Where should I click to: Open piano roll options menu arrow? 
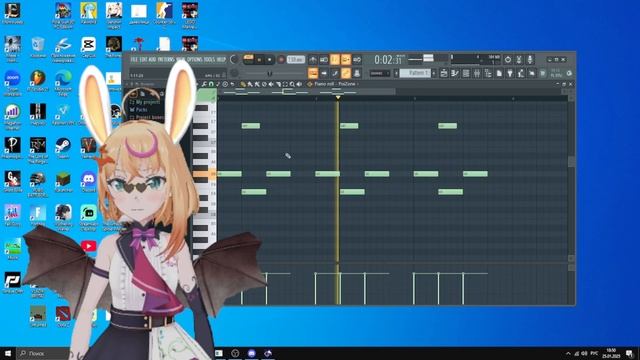tap(198, 84)
